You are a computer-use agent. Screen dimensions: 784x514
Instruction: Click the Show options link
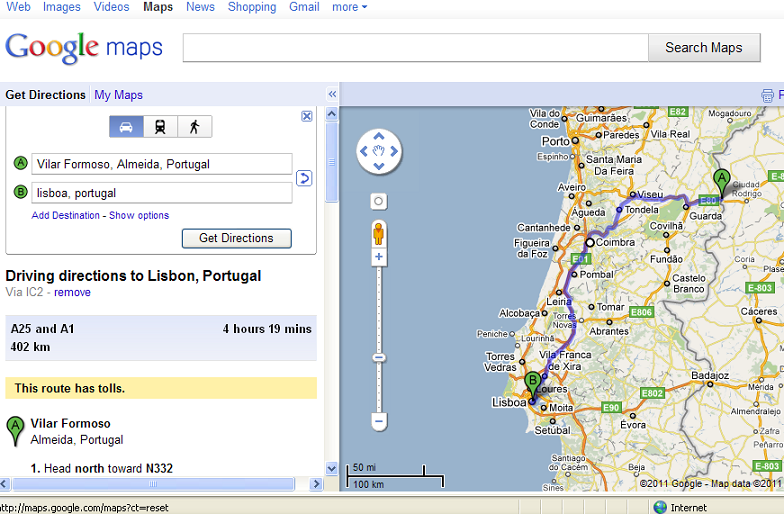pos(139,216)
